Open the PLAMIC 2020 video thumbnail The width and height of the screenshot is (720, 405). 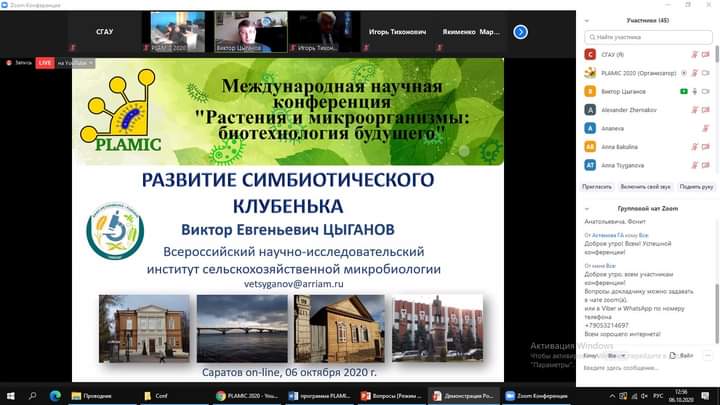point(178,32)
